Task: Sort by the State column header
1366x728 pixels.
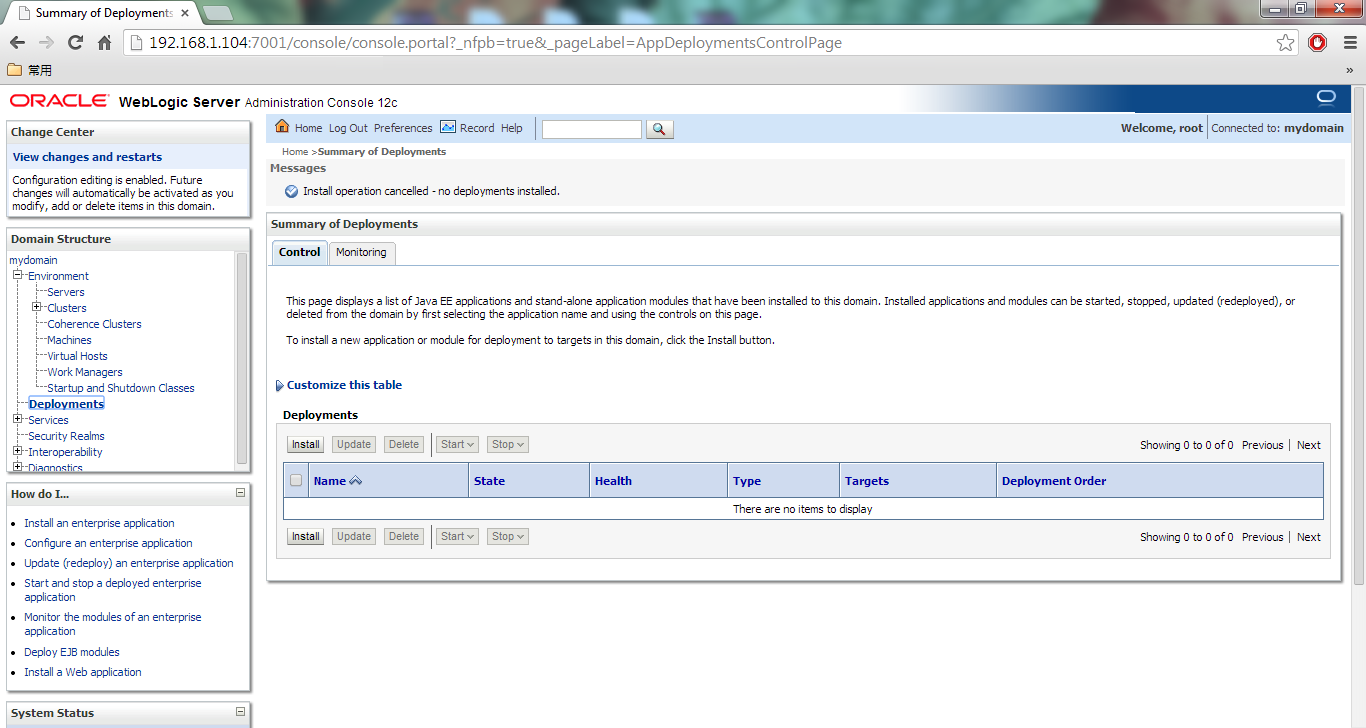Action: (489, 481)
